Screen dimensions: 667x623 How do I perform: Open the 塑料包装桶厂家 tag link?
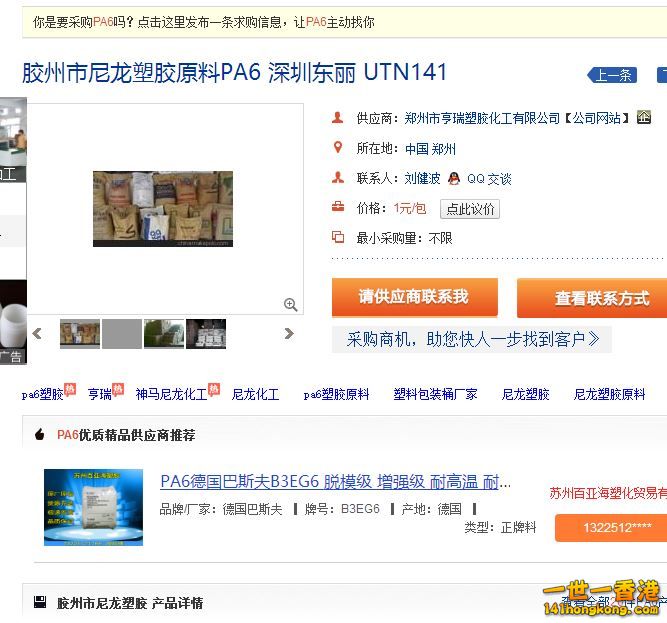(435, 394)
